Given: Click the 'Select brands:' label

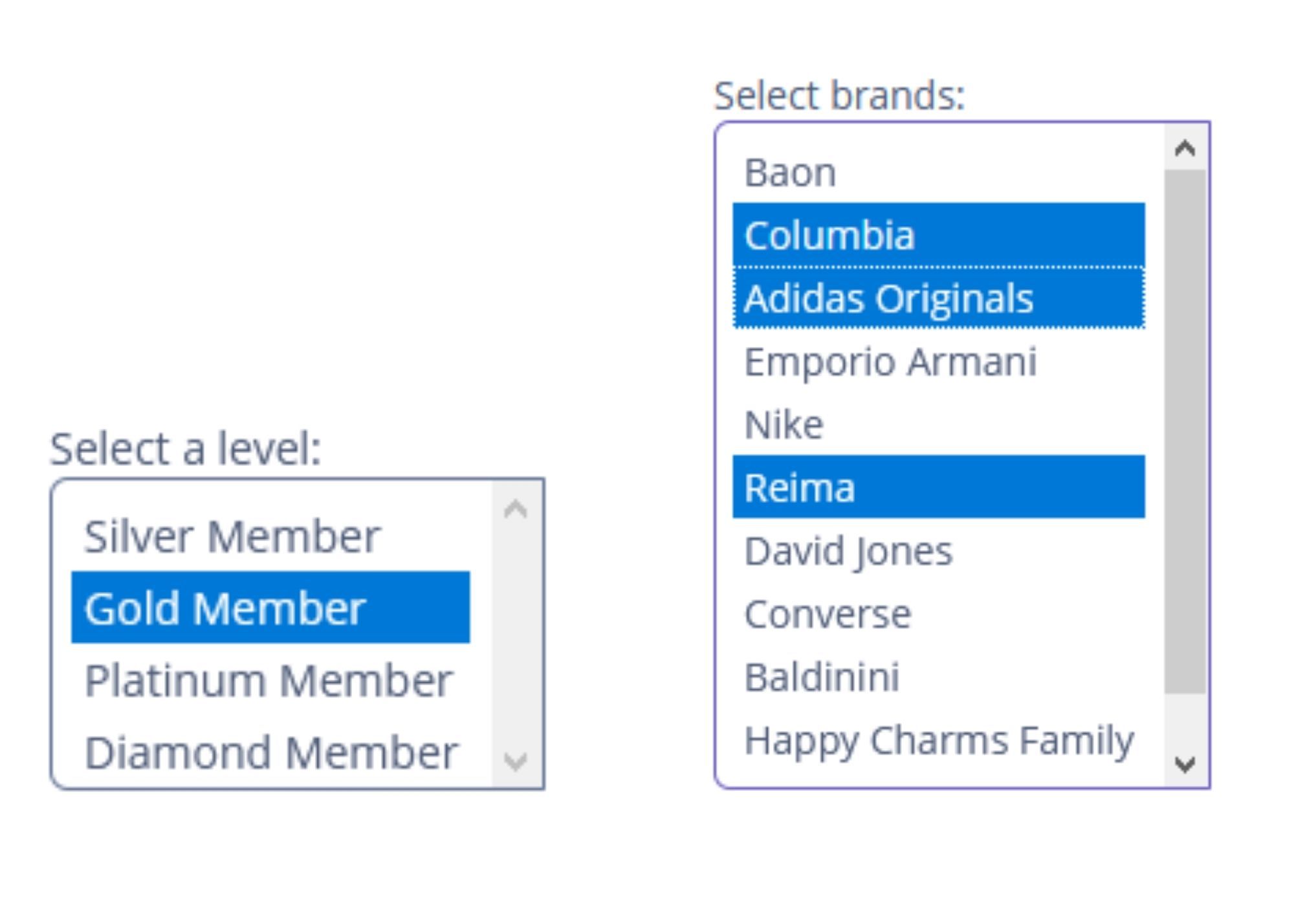Looking at the screenshot, I should point(839,95).
